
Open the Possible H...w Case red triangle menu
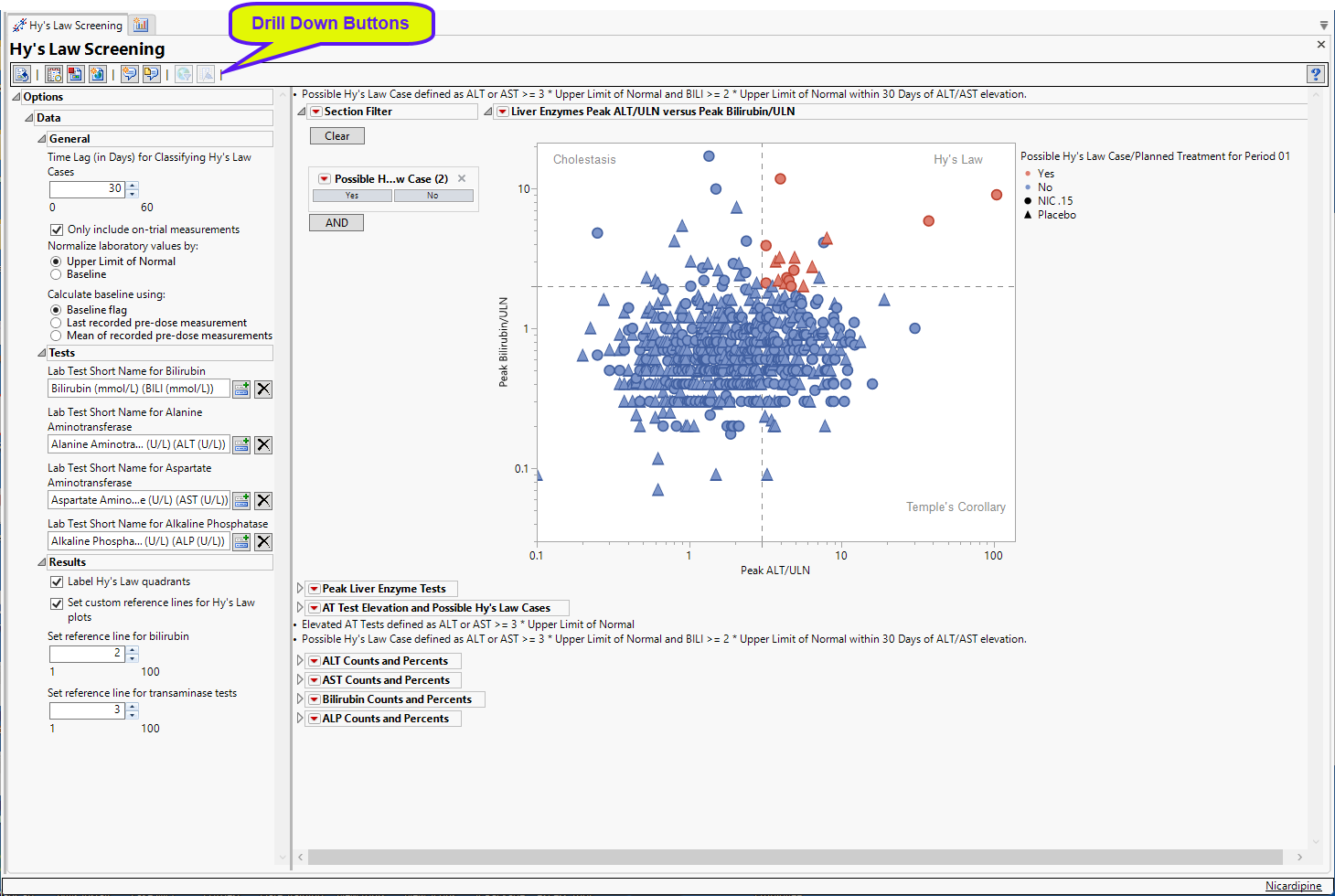325,179
